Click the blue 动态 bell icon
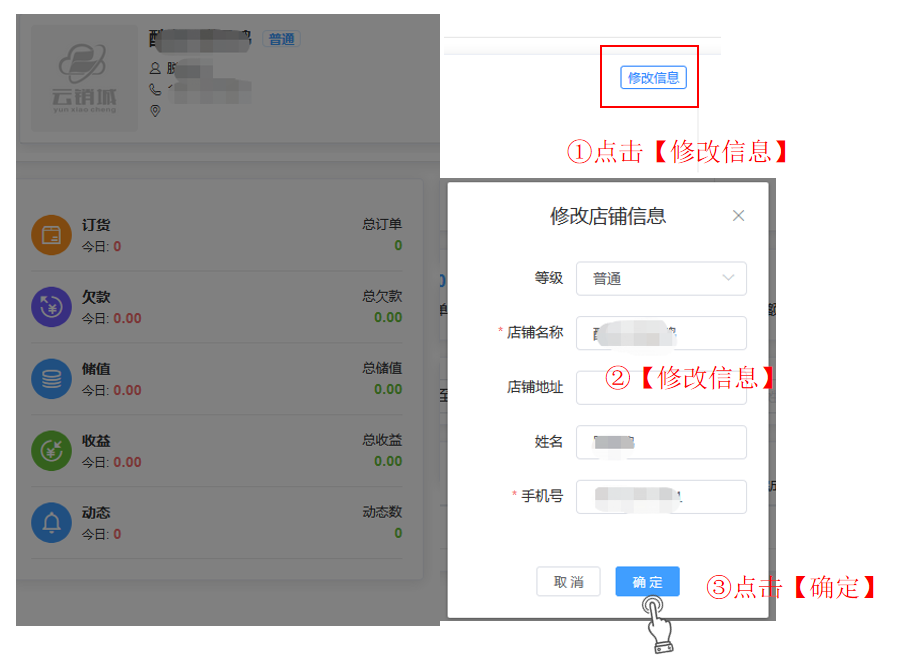This screenshot has width=905, height=666. coord(51,523)
